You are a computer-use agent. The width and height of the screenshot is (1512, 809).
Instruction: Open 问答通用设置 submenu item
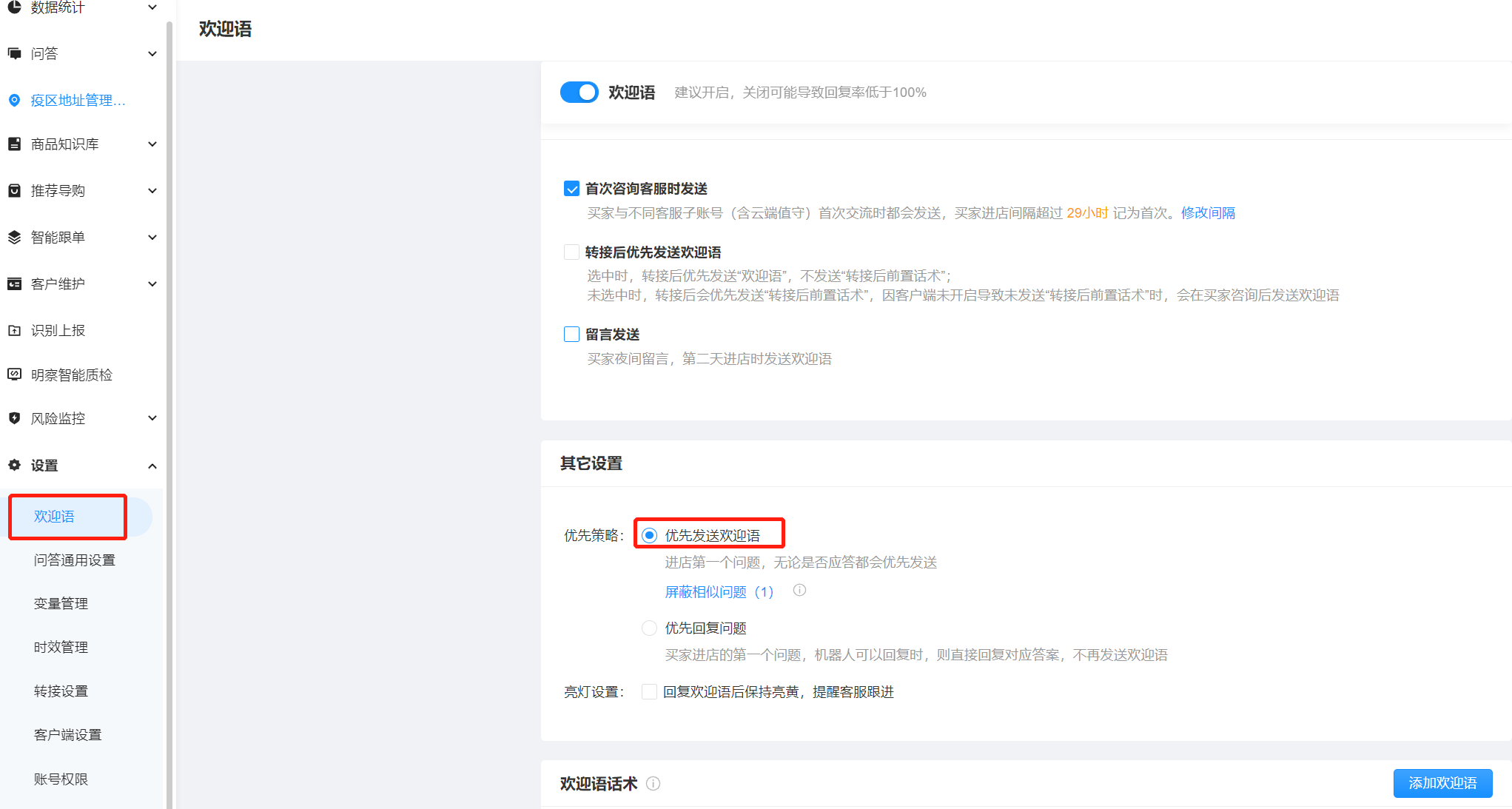75,560
